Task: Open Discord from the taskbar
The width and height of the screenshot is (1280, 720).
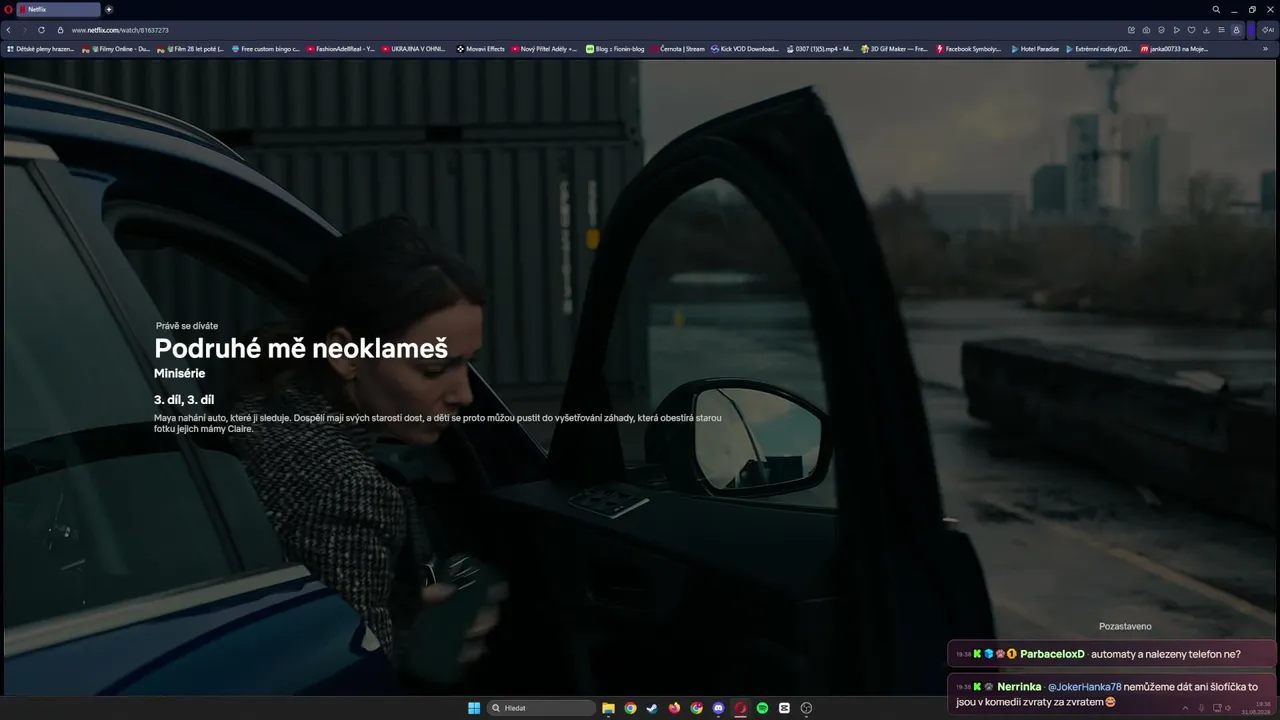Action: 718,708
